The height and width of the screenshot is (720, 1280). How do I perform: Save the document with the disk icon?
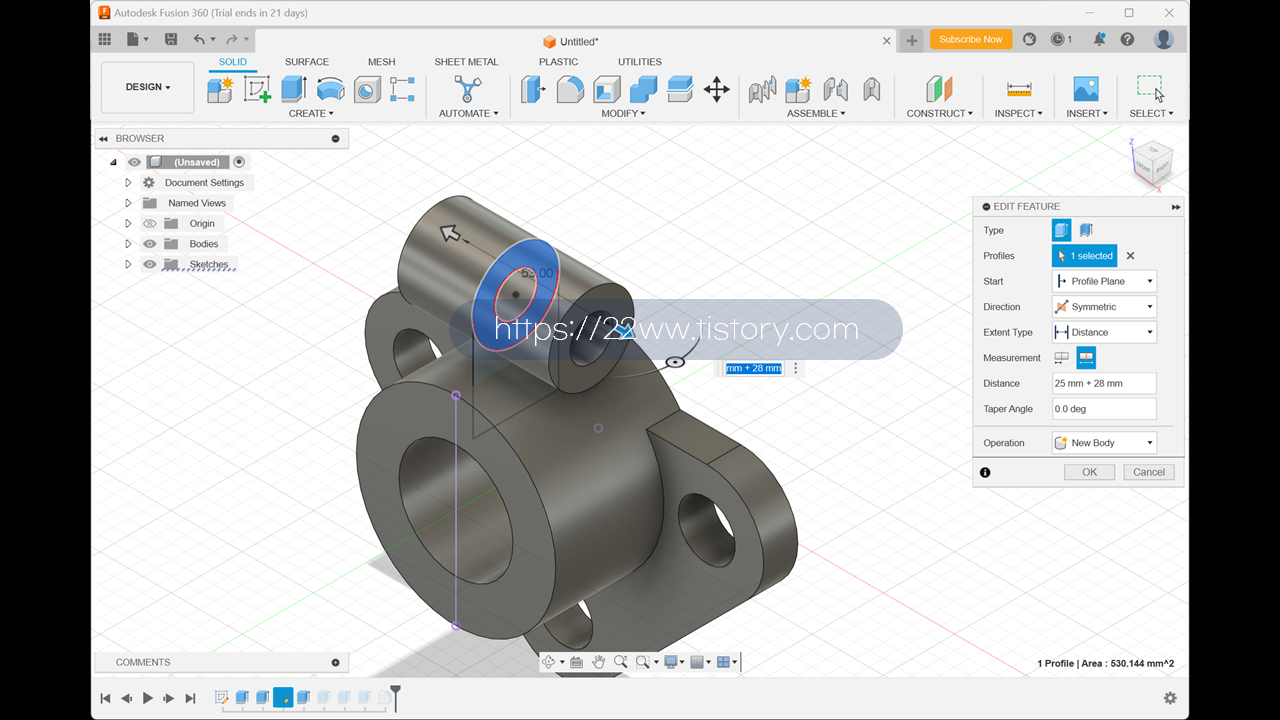(x=171, y=39)
